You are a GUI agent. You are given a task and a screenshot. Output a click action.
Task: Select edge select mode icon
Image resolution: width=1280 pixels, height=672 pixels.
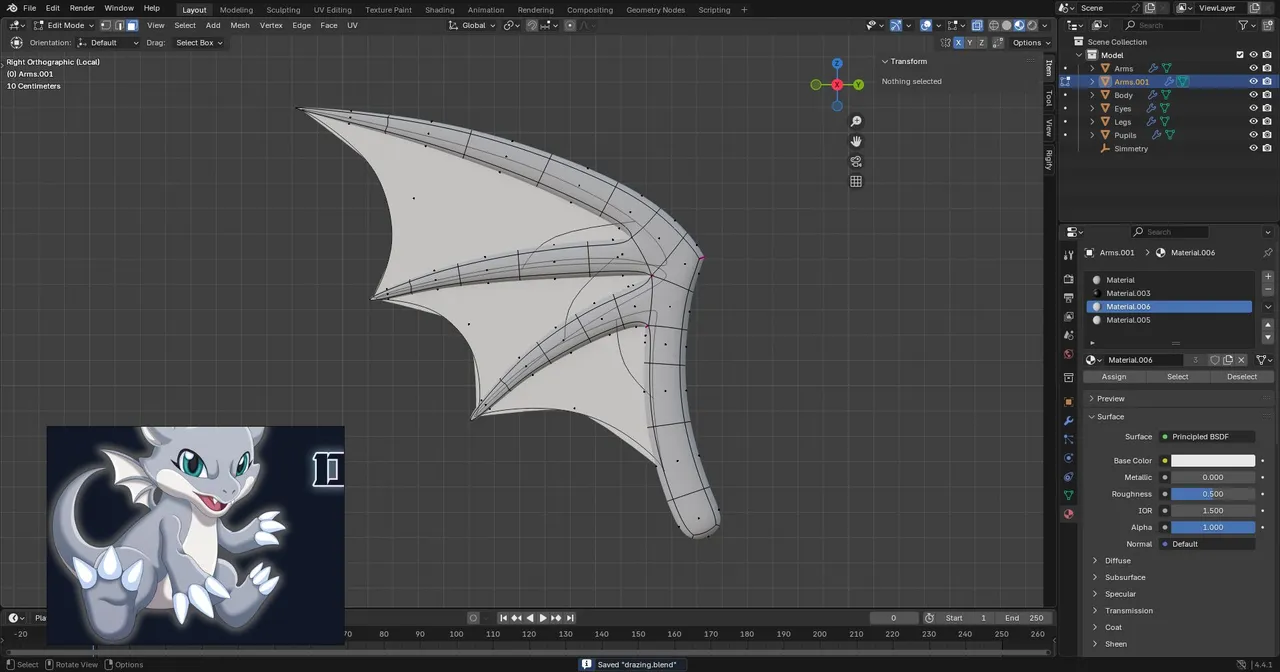pyautogui.click(x=119, y=25)
